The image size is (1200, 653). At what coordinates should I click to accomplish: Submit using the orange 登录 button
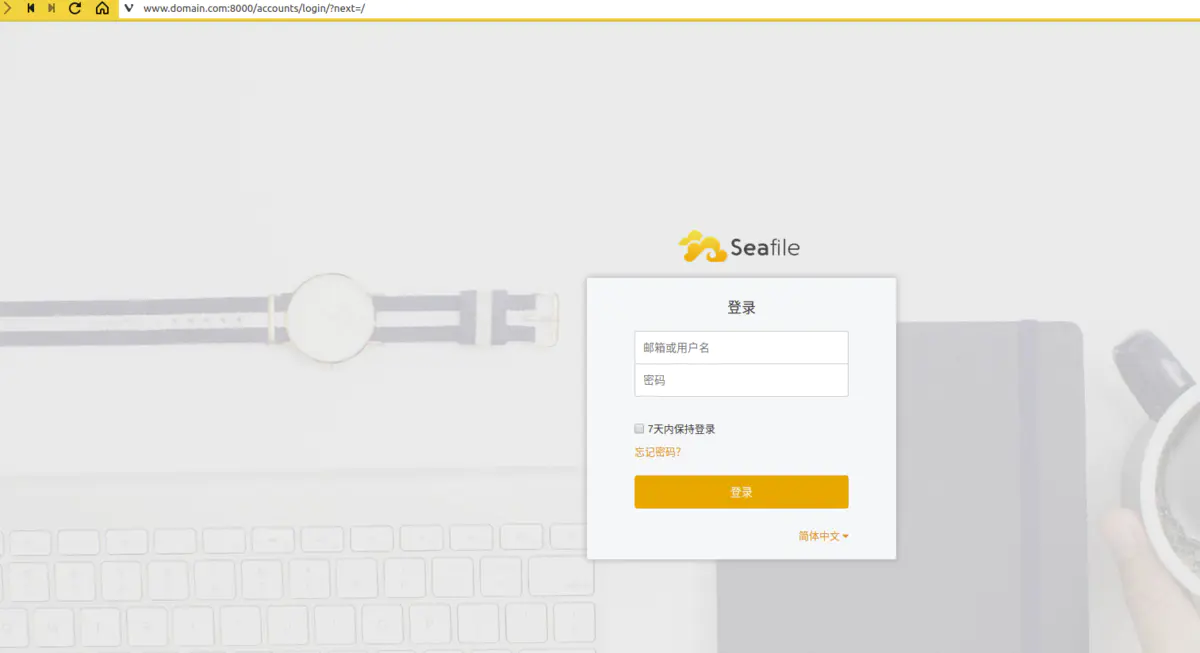tap(741, 492)
